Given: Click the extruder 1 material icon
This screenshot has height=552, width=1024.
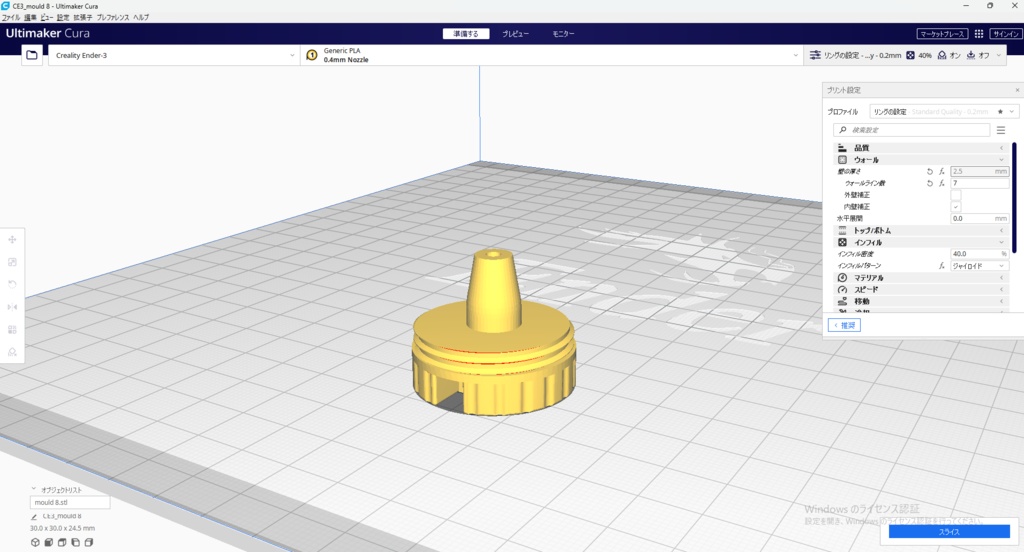Looking at the screenshot, I should coord(312,56).
